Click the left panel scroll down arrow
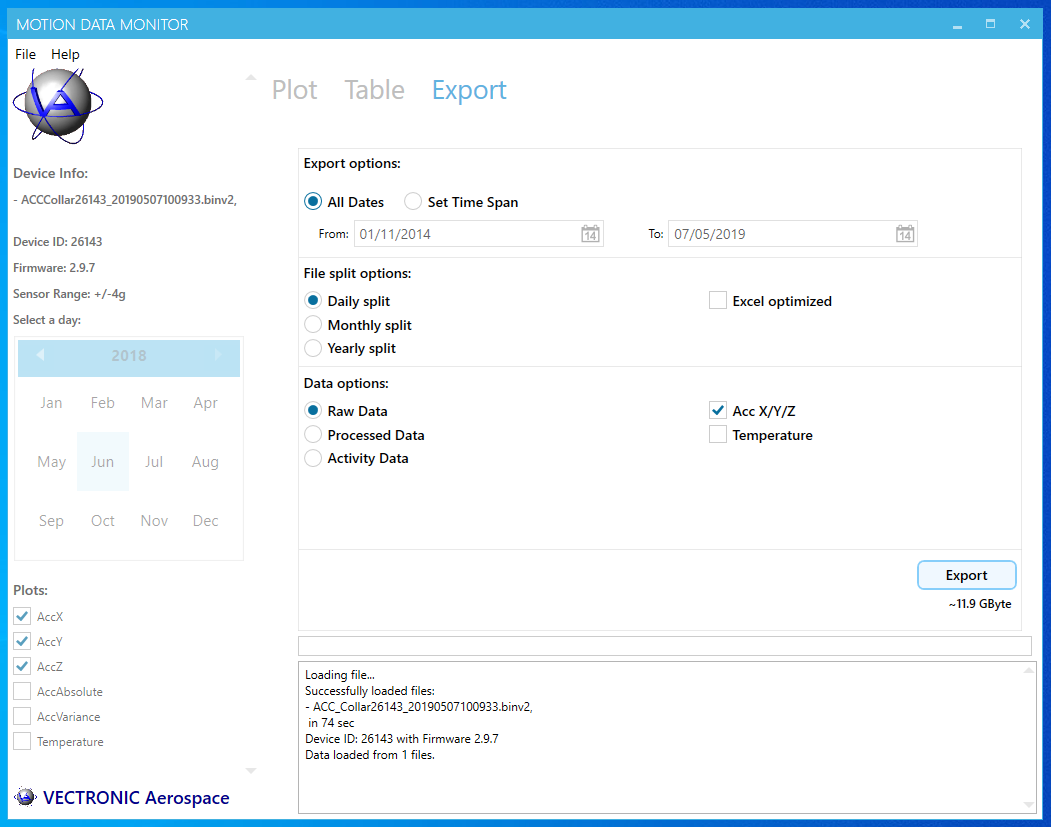 (x=251, y=771)
